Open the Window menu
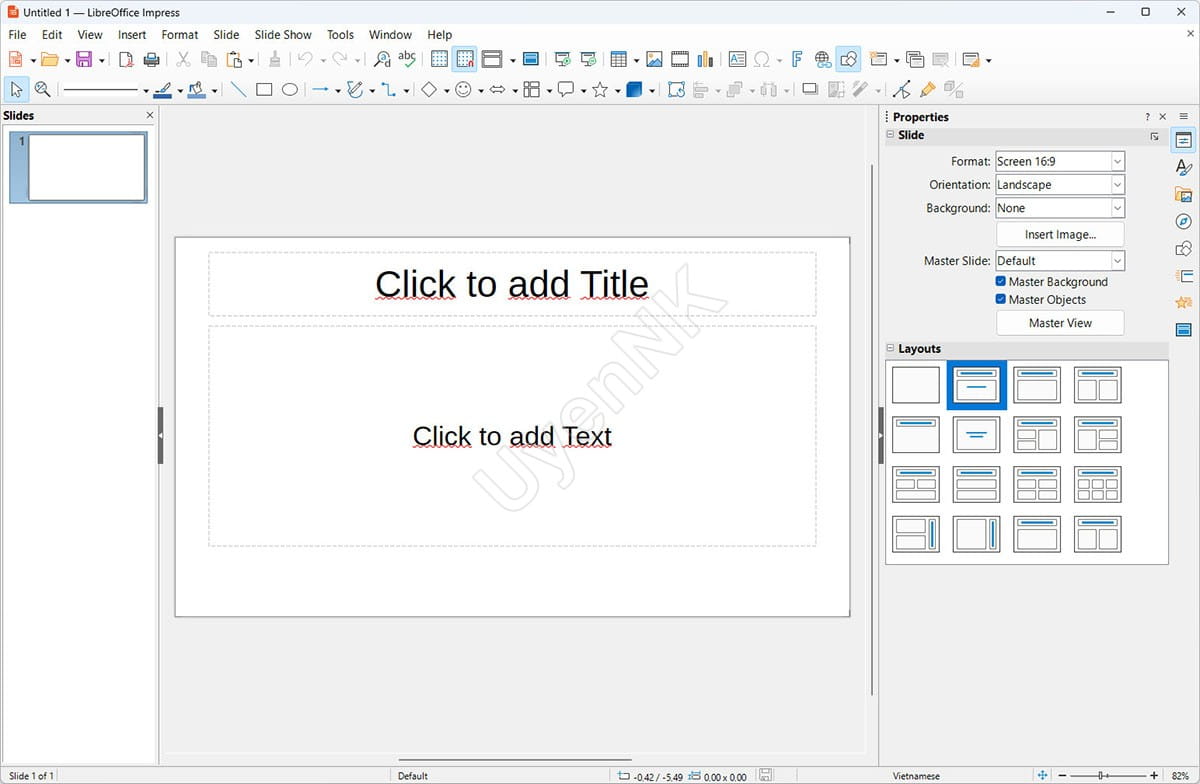 point(390,34)
